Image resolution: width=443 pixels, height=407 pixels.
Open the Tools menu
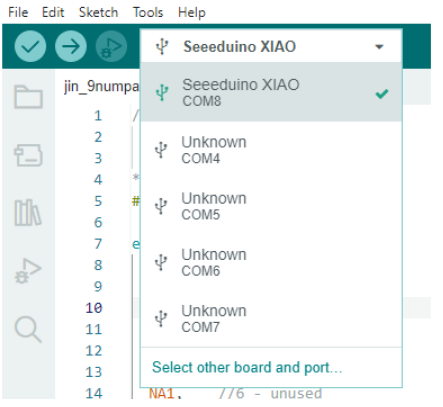tap(148, 13)
